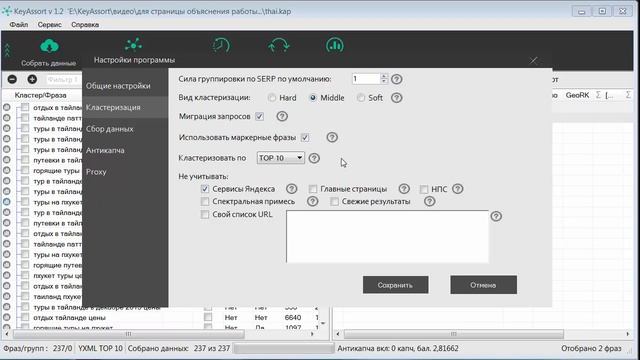640x360 pixels.
Task: Expand all clusters with plus icon
Action: 32,79
